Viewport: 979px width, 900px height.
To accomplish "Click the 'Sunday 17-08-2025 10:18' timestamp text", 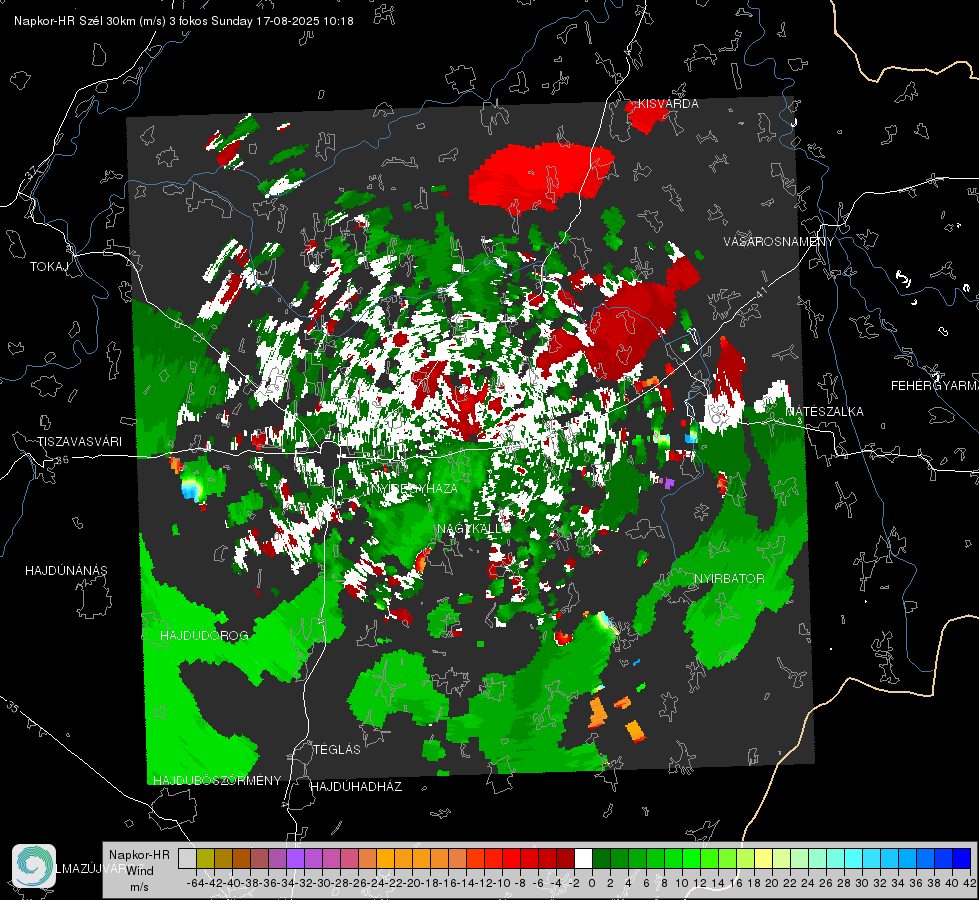I will point(282,21).
